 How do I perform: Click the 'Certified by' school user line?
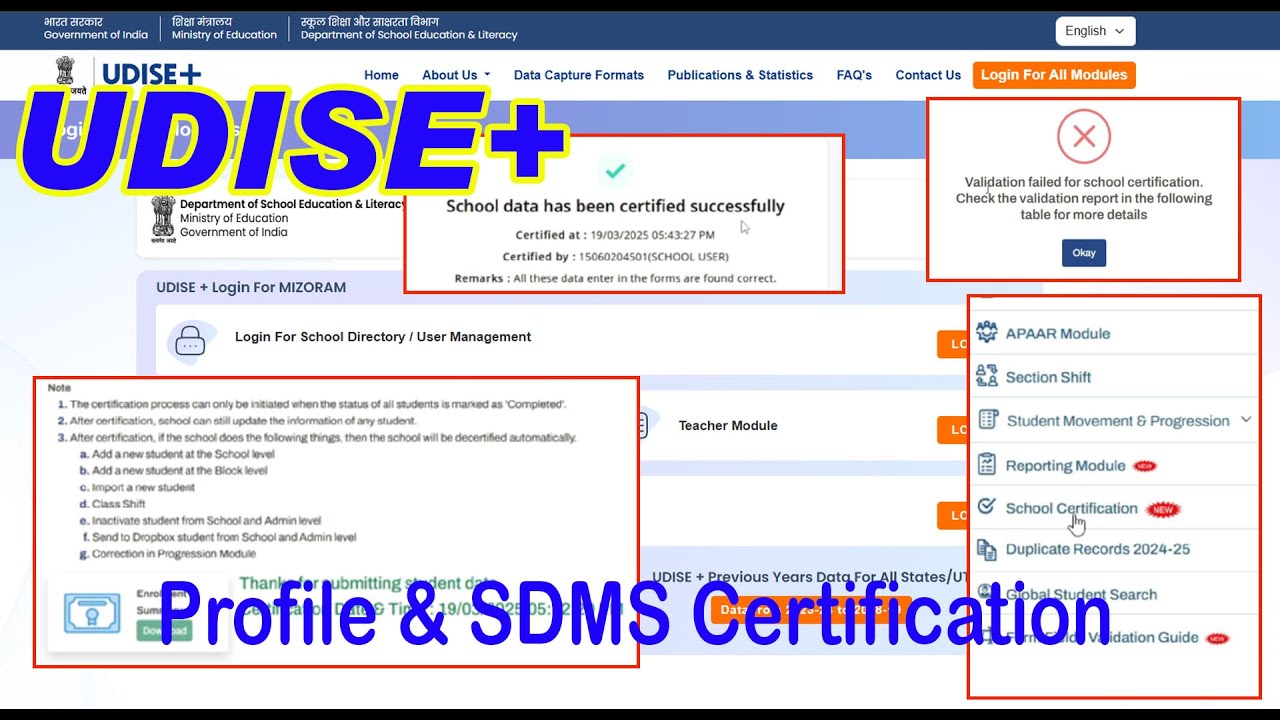(615, 257)
